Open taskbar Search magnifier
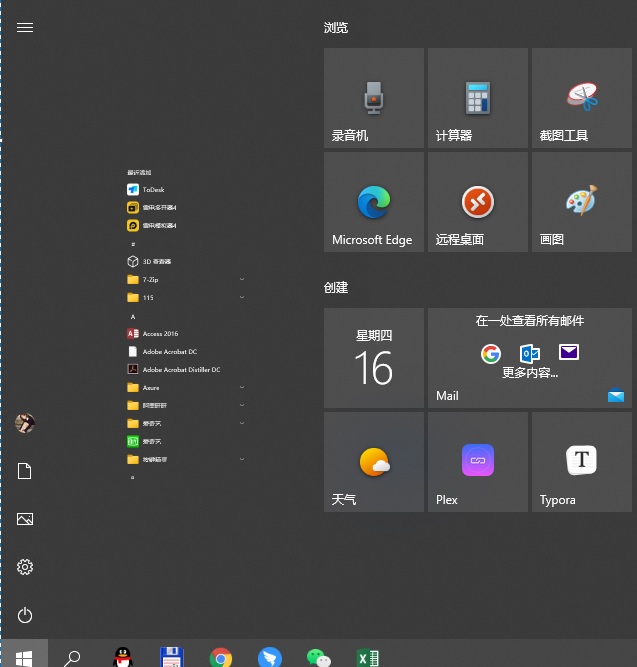The width and height of the screenshot is (637, 667). coord(72,657)
